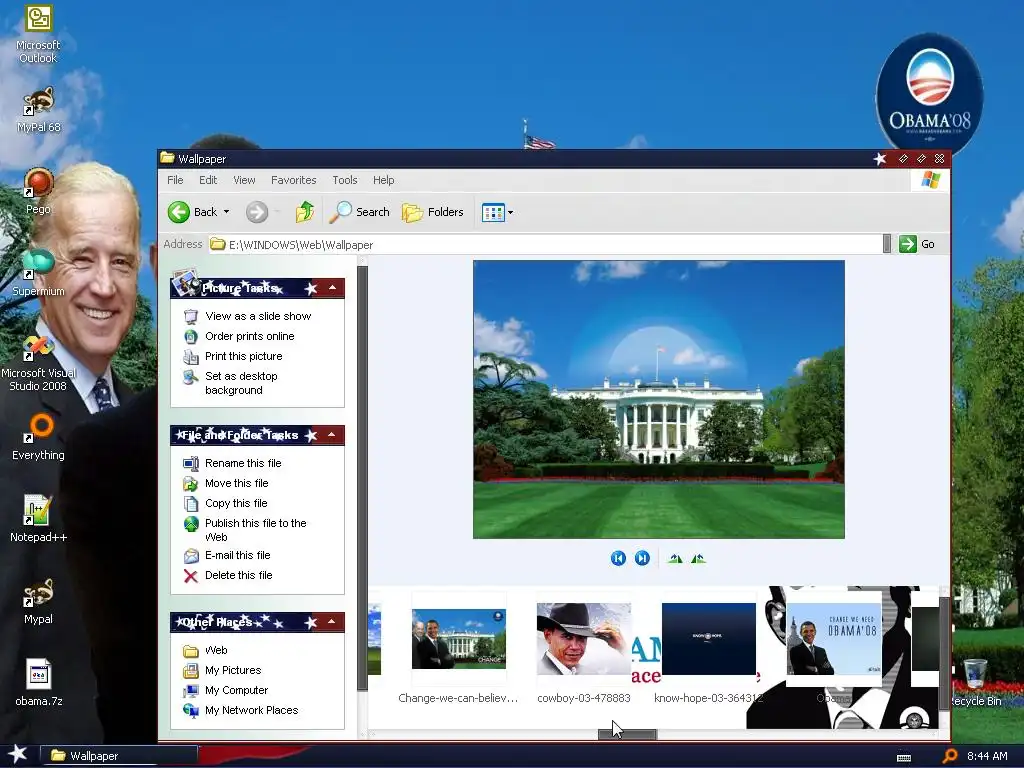The height and width of the screenshot is (768, 1024).
Task: Launch the Mypal desktop shortcut
Action: click(x=38, y=601)
